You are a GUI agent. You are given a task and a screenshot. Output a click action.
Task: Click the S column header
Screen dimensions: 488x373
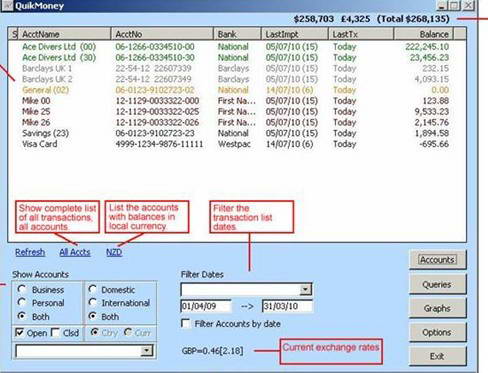(14, 34)
